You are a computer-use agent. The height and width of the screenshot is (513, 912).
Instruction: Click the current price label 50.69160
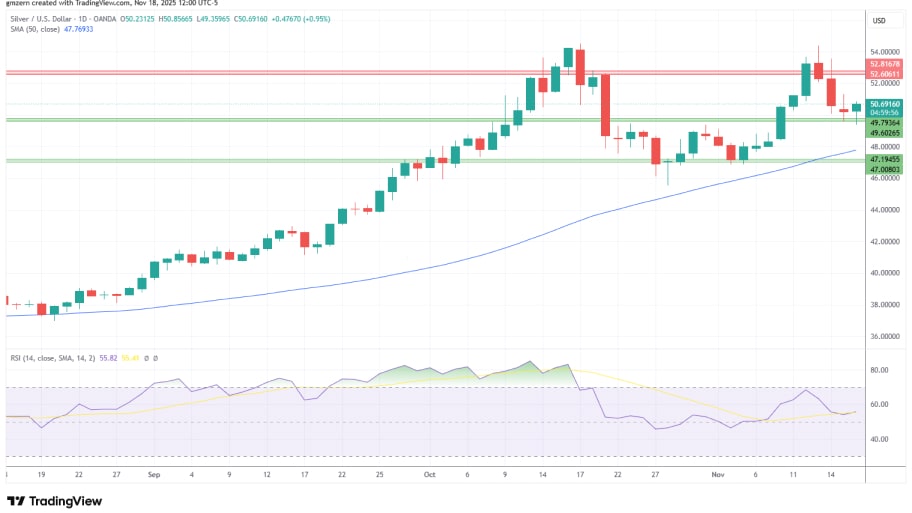[x=885, y=104]
